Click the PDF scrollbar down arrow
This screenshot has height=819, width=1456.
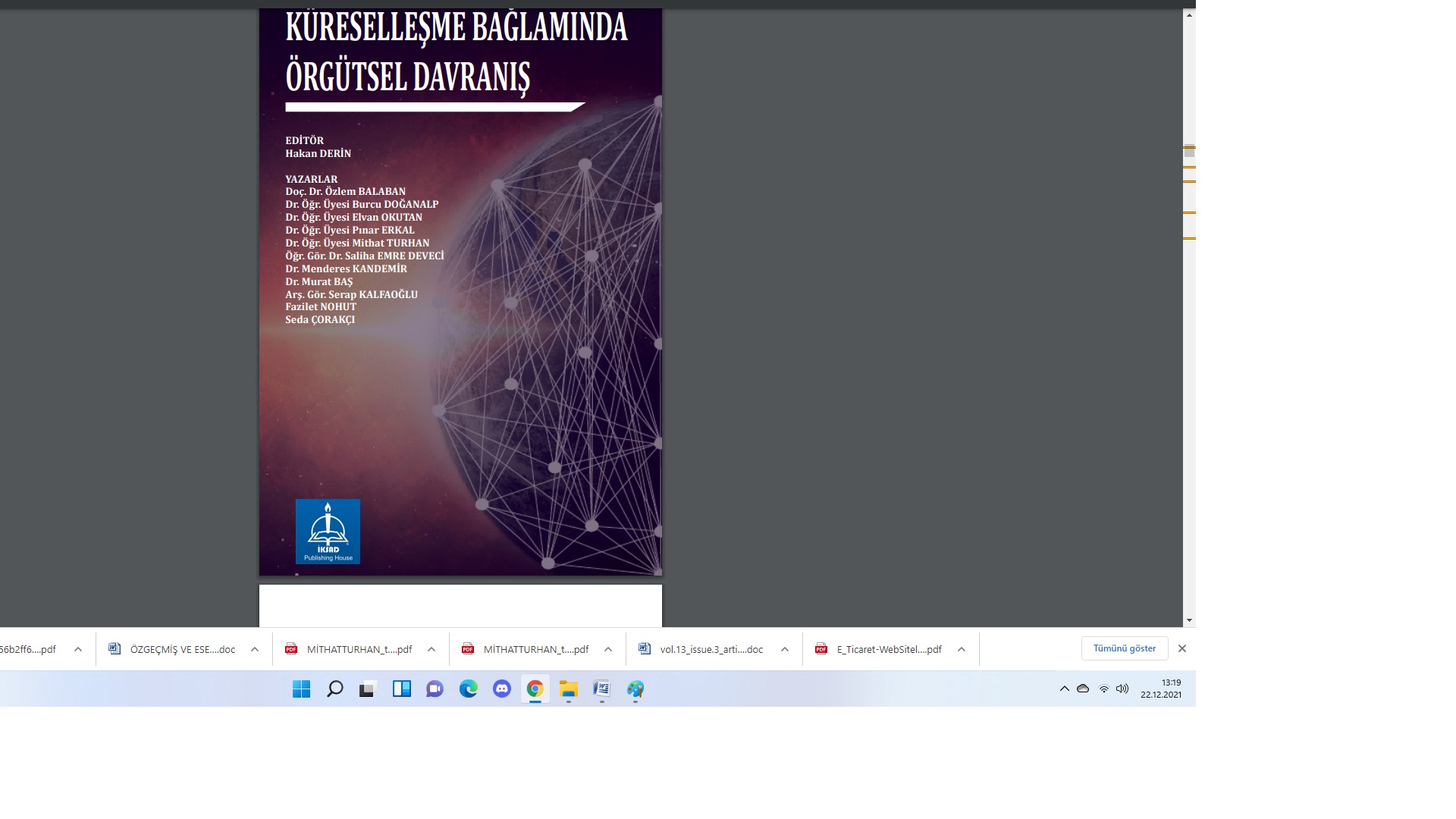coord(1189,620)
